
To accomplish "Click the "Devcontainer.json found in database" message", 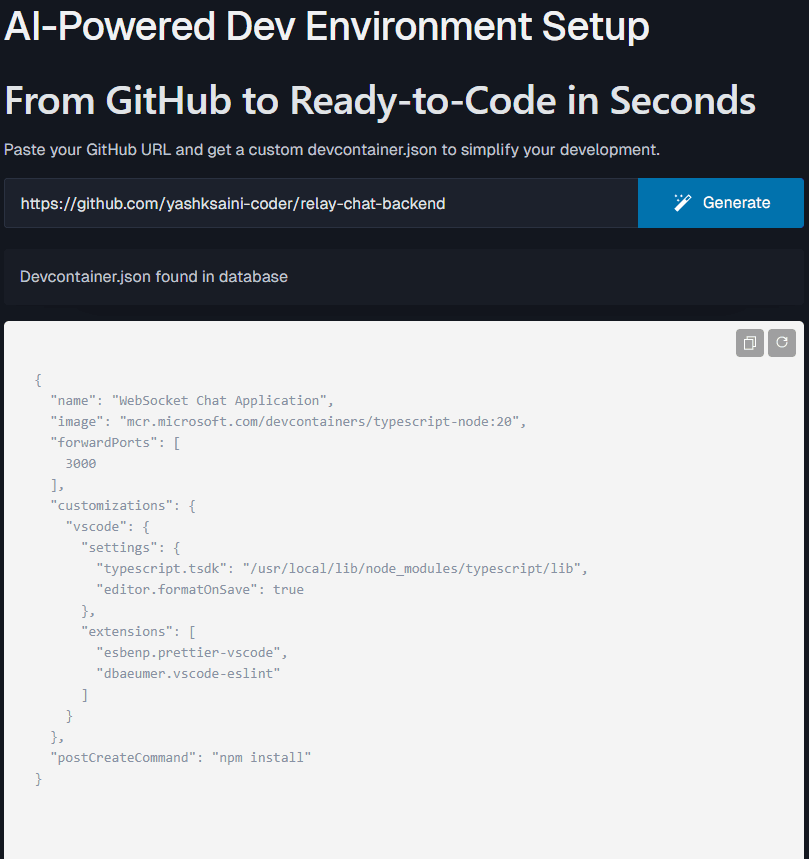I will (x=154, y=276).
